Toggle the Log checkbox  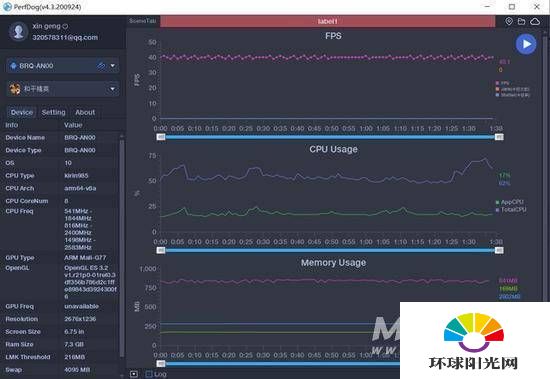[149, 374]
